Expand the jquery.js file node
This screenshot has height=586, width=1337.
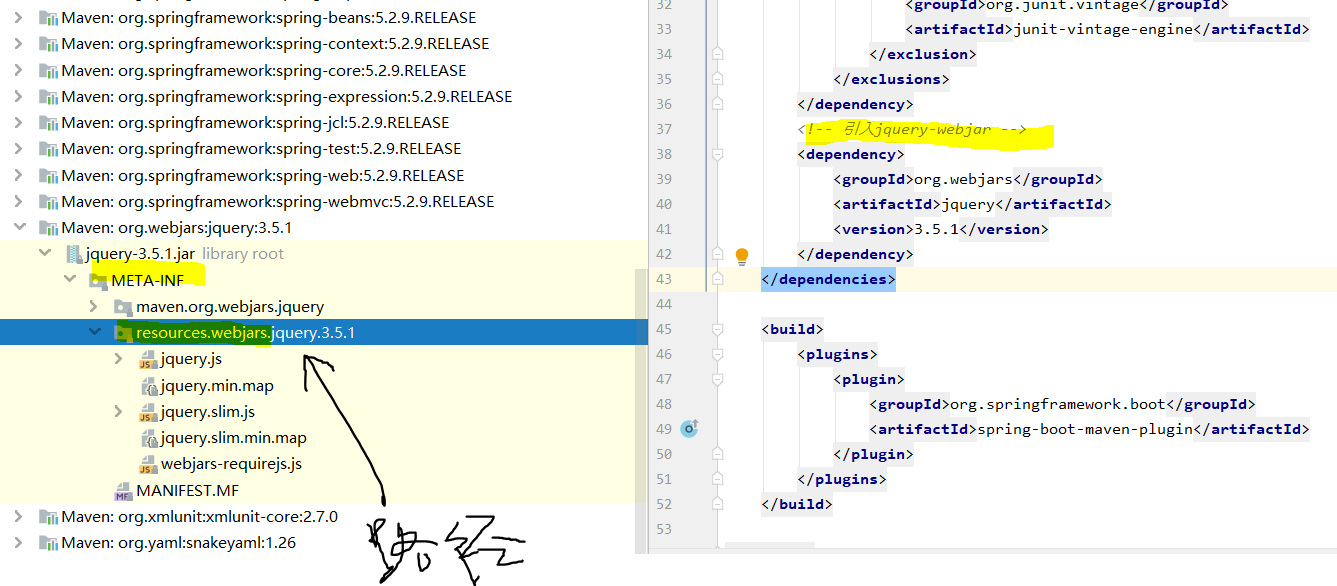pyautogui.click(x=119, y=358)
